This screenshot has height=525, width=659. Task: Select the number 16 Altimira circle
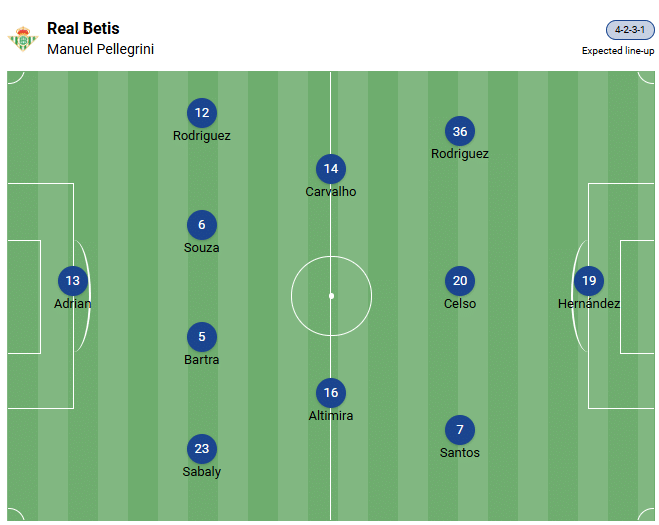[x=331, y=393]
